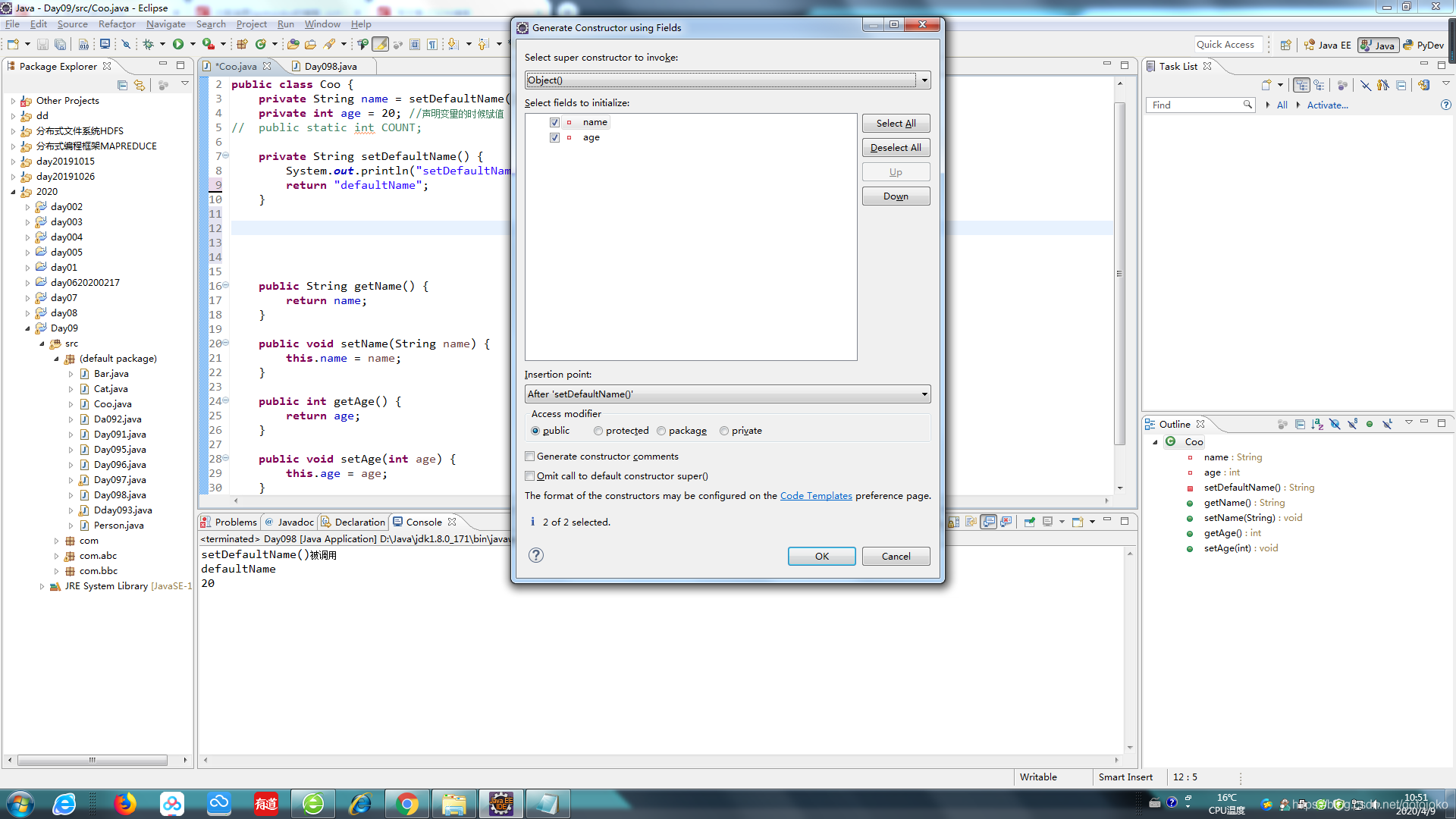1456x819 pixels.
Task: Click the Save All icon in Eclipse toolbar
Action: (x=61, y=45)
